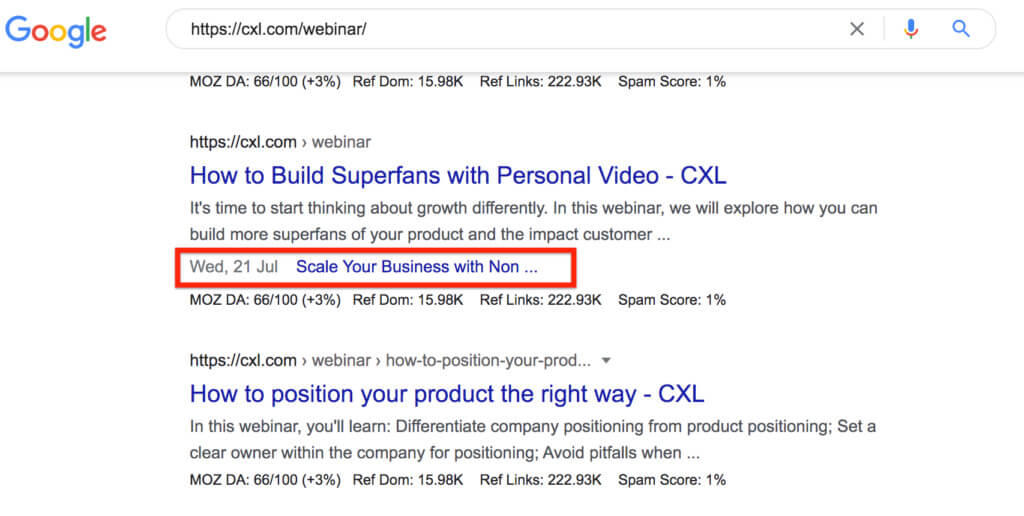Click the 'Wed, 21 Jul' event date

pos(233,267)
